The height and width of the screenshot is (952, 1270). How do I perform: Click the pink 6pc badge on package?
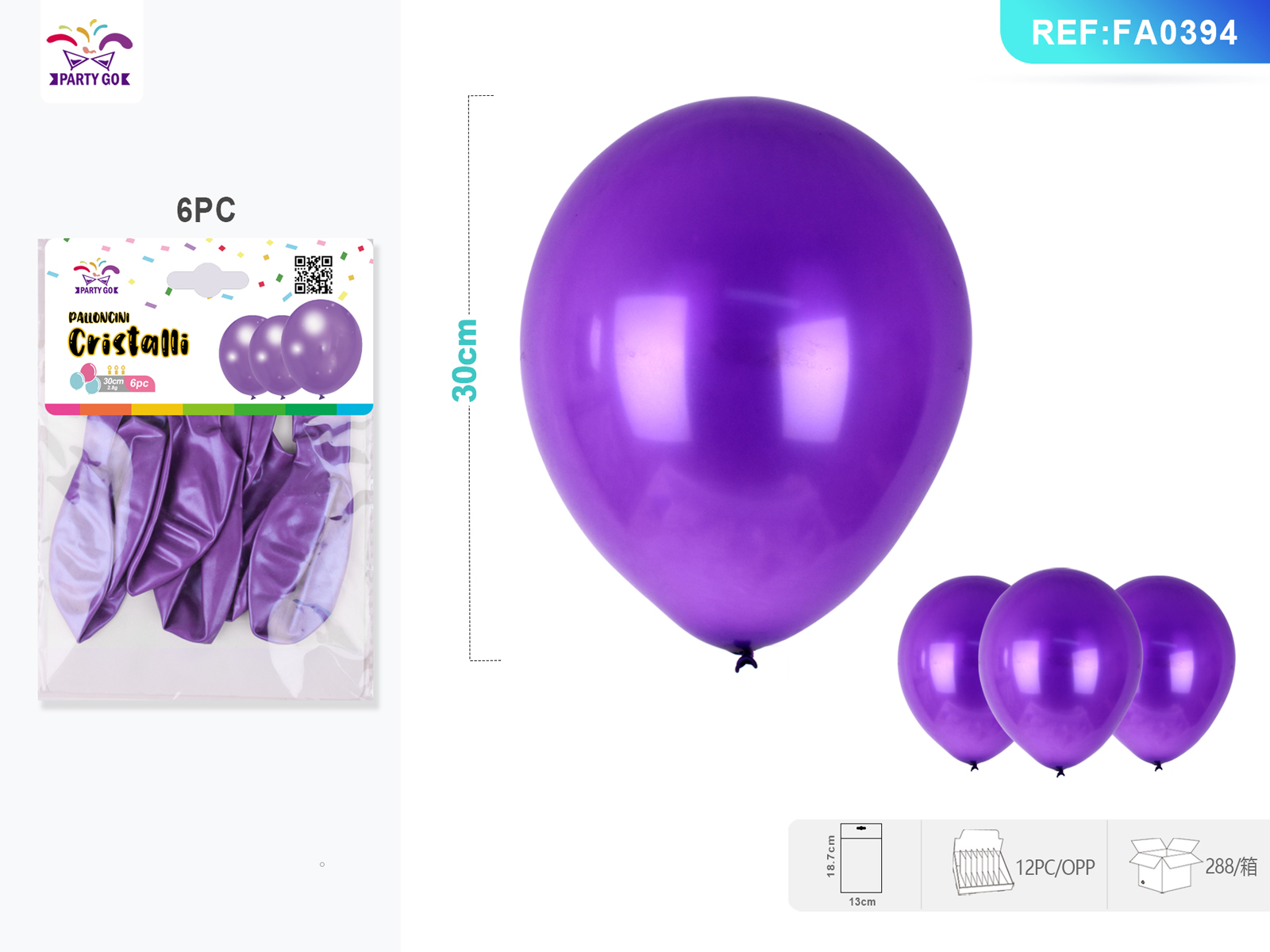tap(140, 384)
